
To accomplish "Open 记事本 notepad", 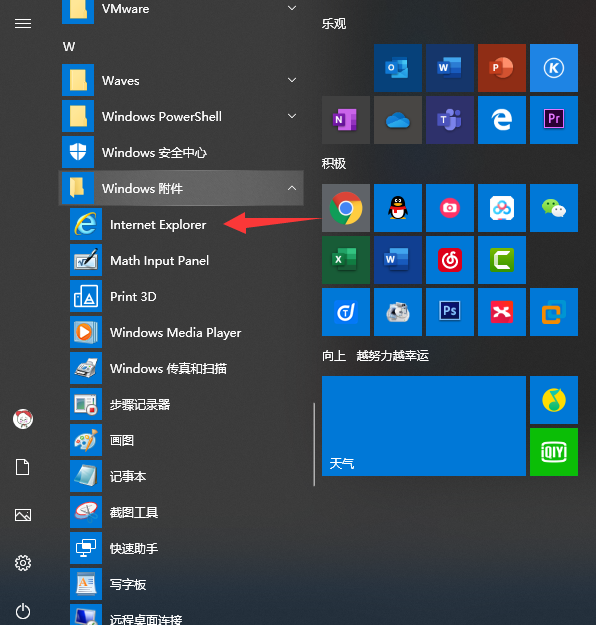I will coord(185,476).
